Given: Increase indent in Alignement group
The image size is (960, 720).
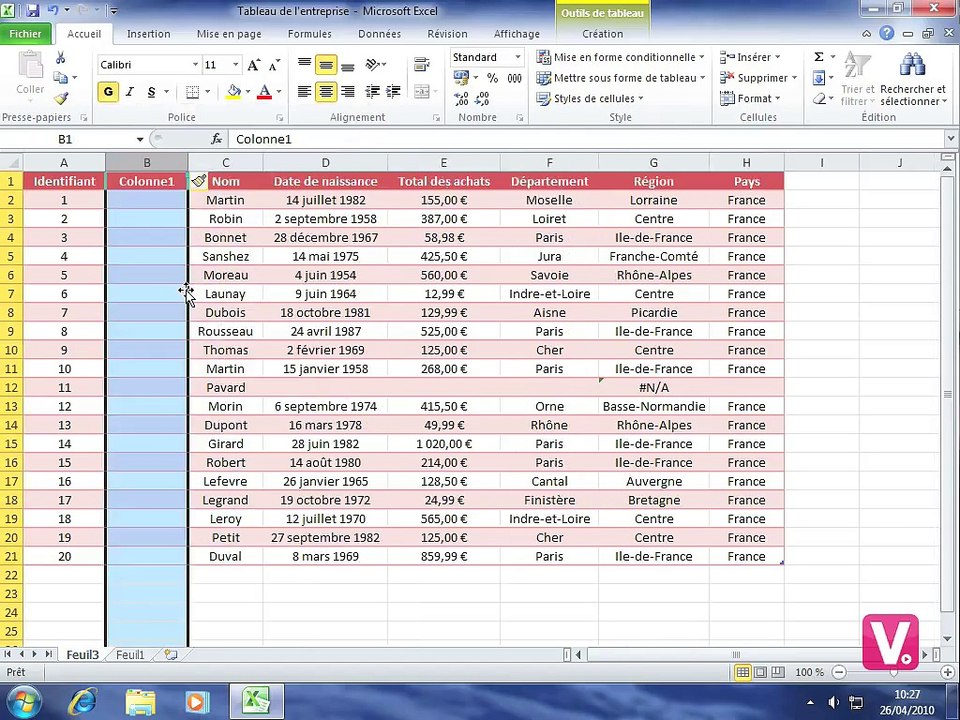Looking at the screenshot, I should click(393, 92).
